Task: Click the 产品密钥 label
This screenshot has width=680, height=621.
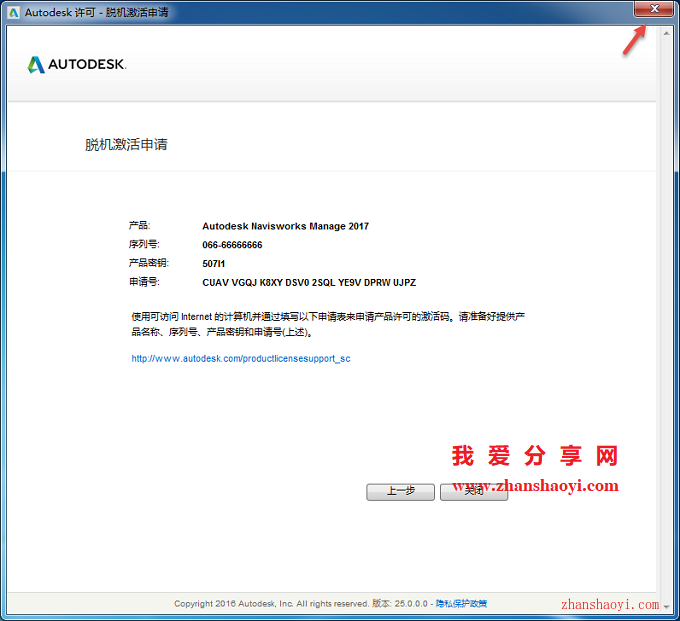Action: [149, 263]
